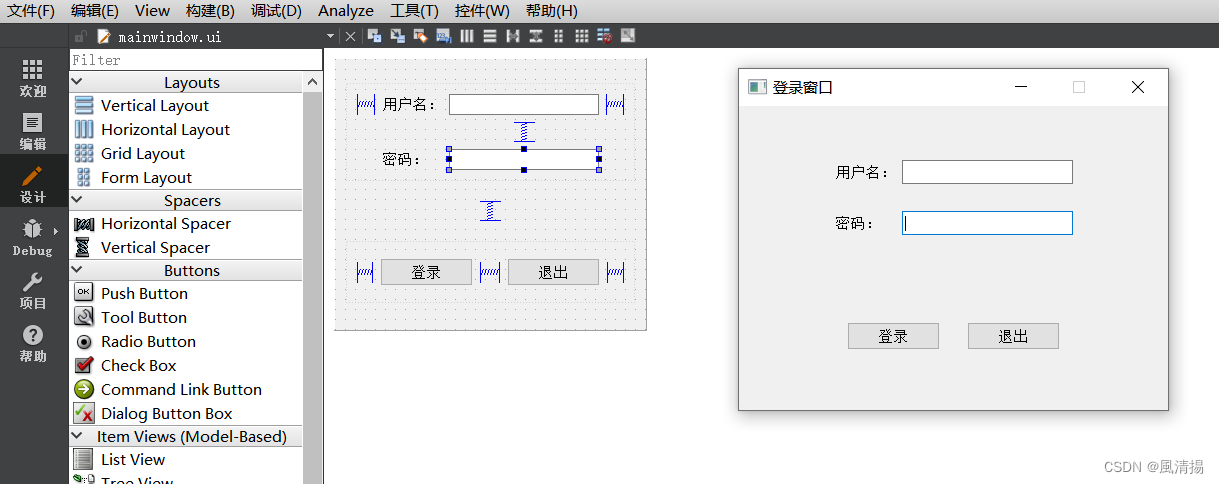Switch to 编辑 (Edit) mode

tap(33, 131)
